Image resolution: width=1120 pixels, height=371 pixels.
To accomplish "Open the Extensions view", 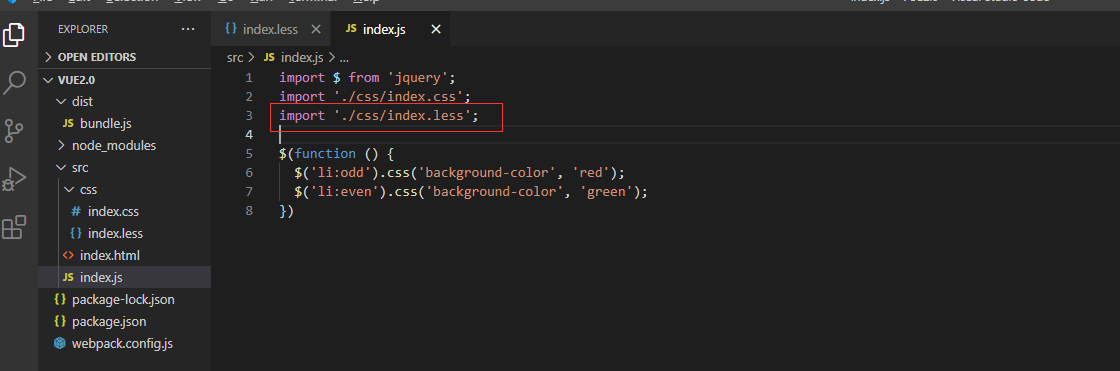I will [x=14, y=227].
